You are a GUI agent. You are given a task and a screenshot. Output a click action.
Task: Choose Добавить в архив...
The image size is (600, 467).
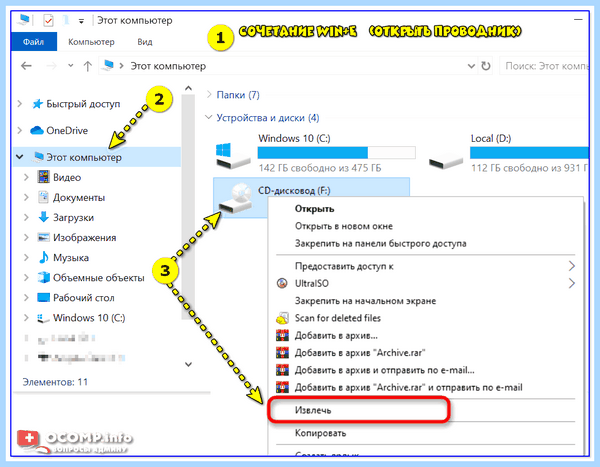(336, 336)
